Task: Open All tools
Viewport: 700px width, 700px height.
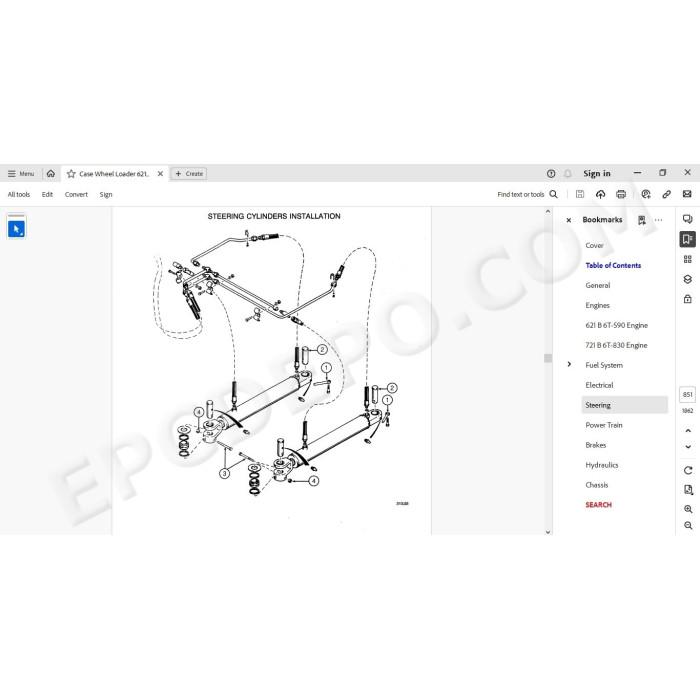Action: point(19,194)
